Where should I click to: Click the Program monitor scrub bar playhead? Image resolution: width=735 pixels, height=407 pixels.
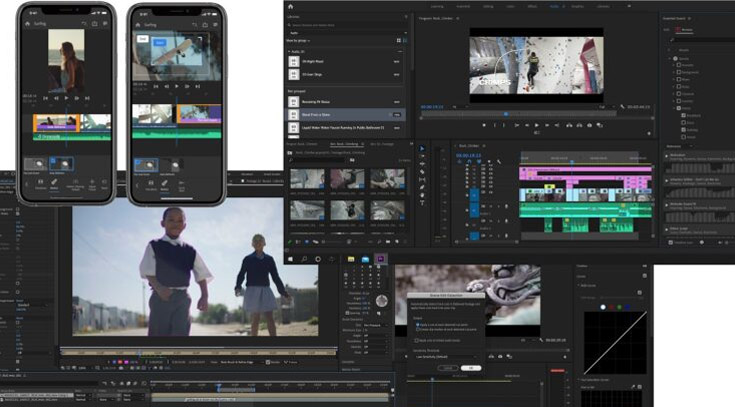tap(505, 113)
